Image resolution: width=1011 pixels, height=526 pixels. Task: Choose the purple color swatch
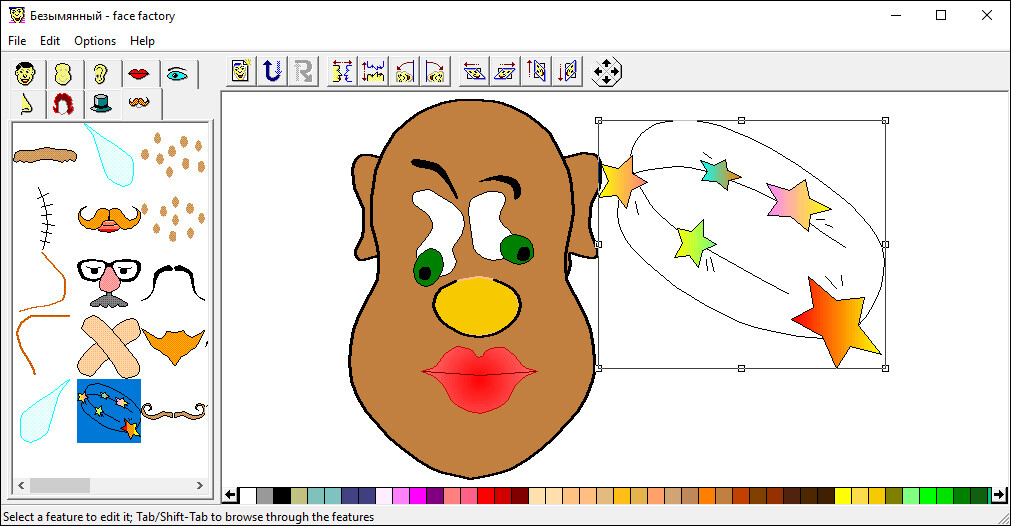tap(435, 495)
